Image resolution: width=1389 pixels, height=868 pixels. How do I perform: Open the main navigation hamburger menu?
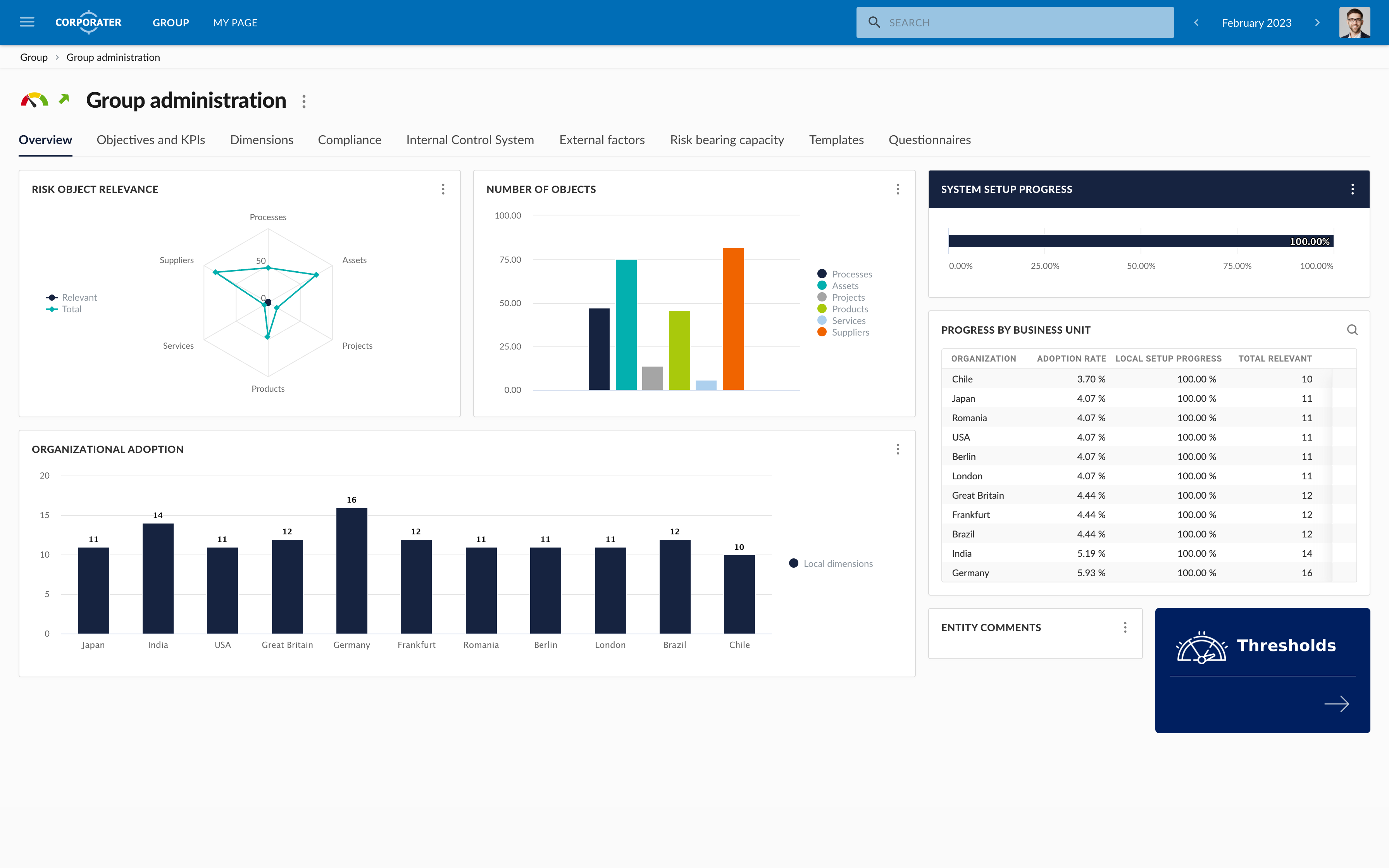point(27,22)
